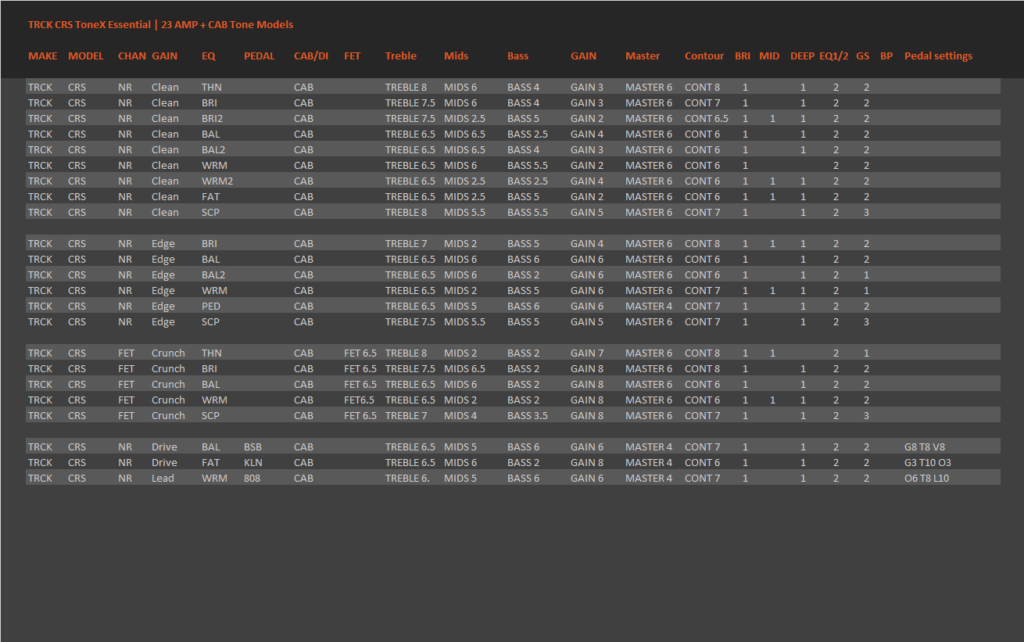The width and height of the screenshot is (1024, 642).
Task: Click 'MASTER 4' in the Edge PED row
Action: (648, 306)
